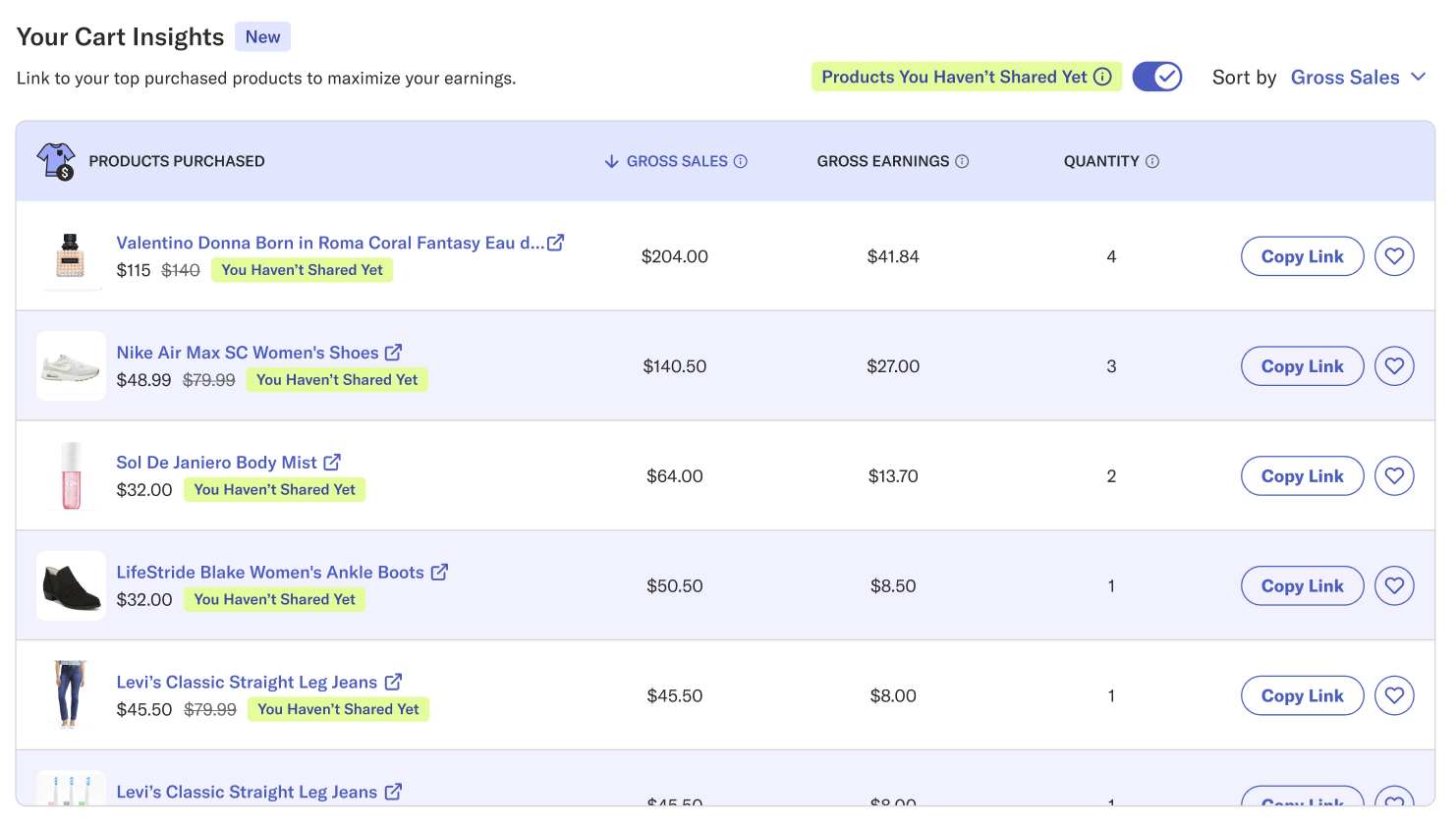The height and width of the screenshot is (827, 1456).
Task: Click the $50.50 gross sales value
Action: (675, 586)
